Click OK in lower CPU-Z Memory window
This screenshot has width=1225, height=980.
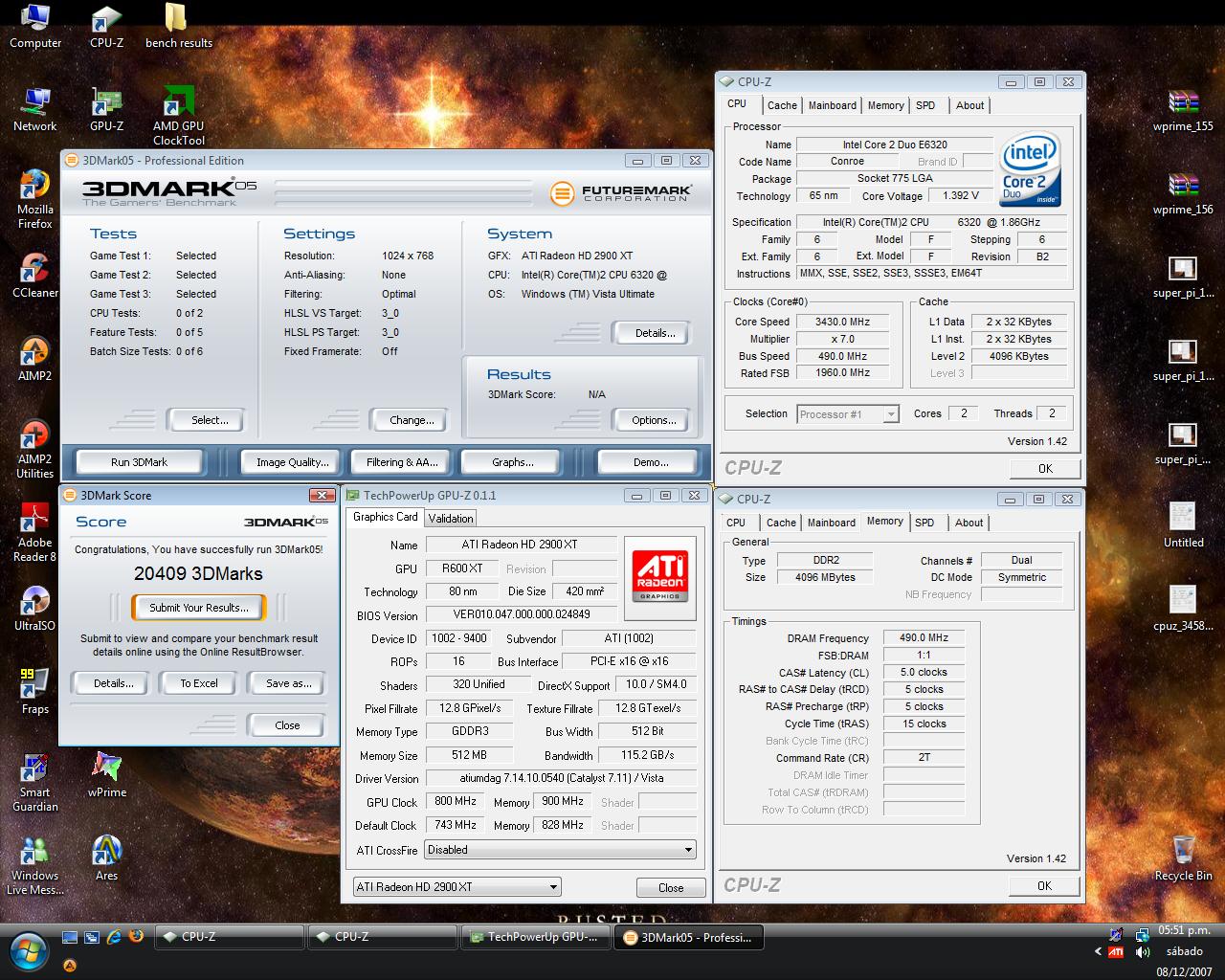(1044, 886)
